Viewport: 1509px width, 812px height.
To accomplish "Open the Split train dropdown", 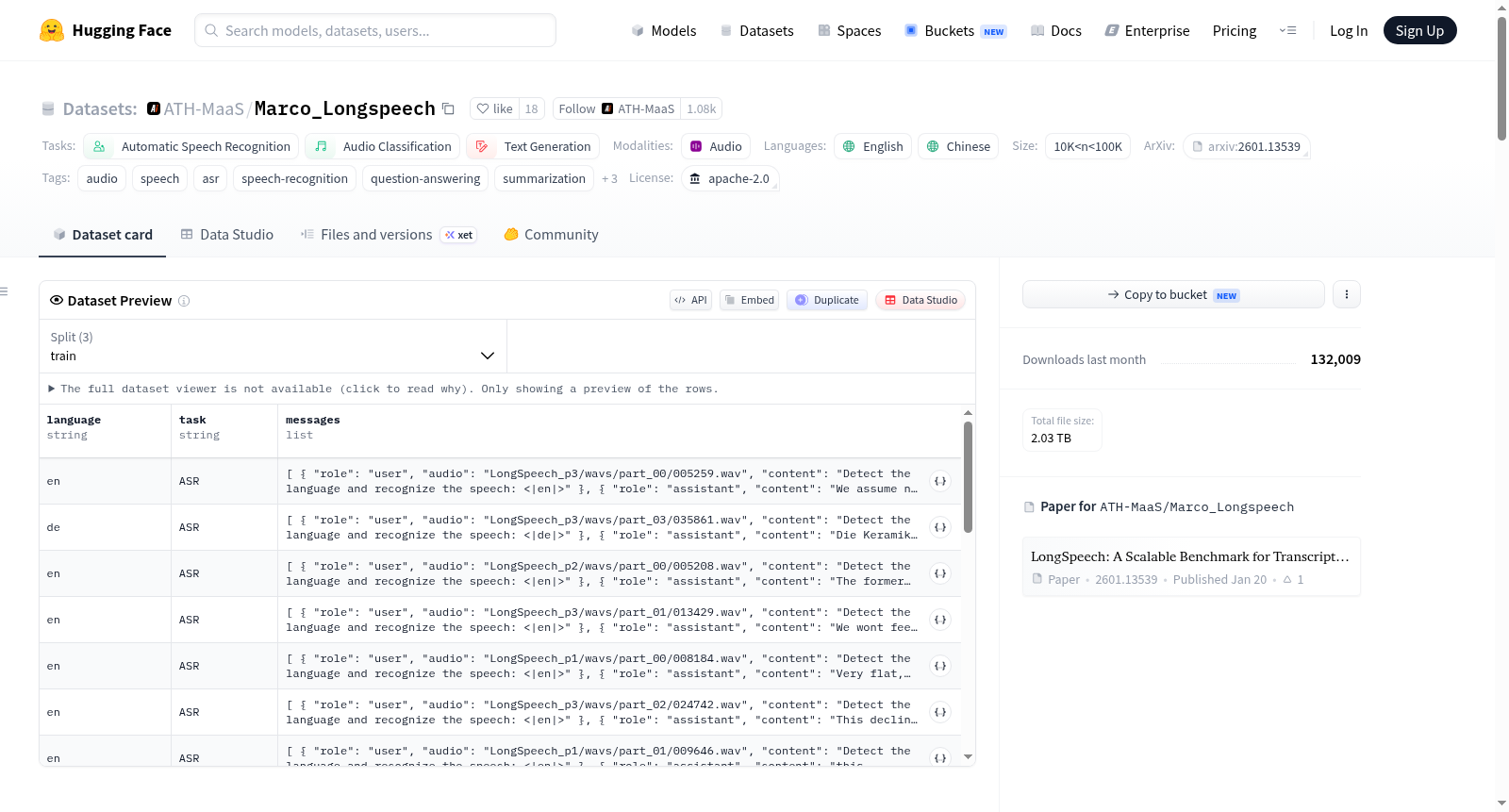I will pos(273,346).
